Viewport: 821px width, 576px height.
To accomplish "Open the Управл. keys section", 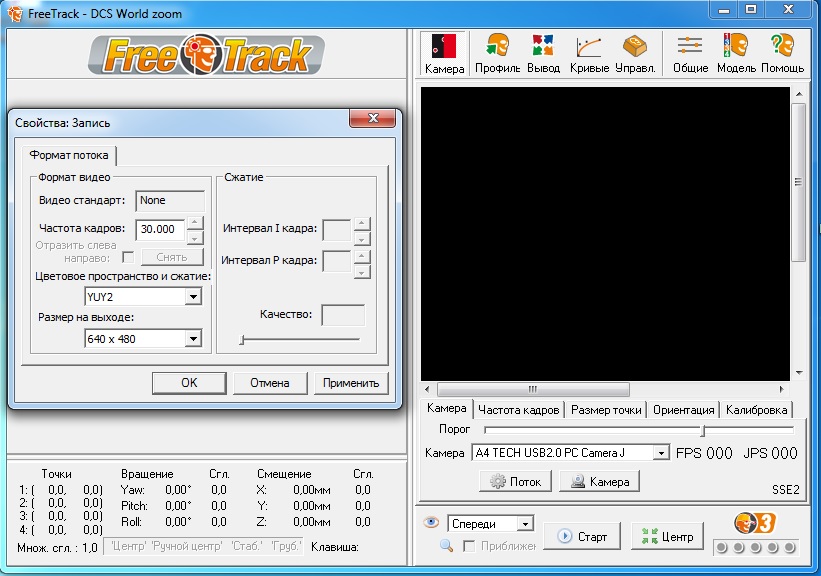I will click(x=635, y=53).
